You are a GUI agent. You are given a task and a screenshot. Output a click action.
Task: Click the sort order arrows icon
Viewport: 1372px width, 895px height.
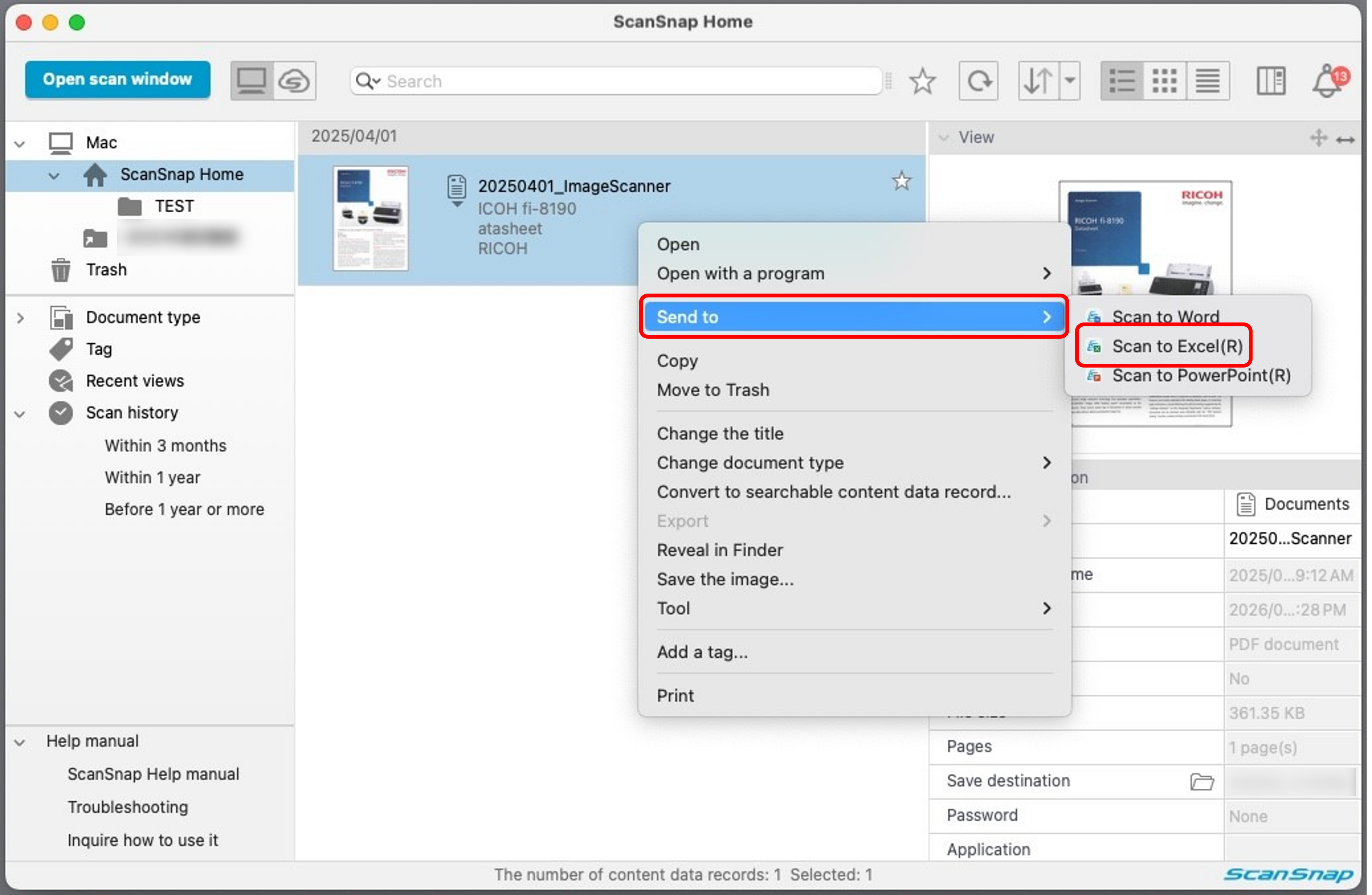(x=1038, y=81)
